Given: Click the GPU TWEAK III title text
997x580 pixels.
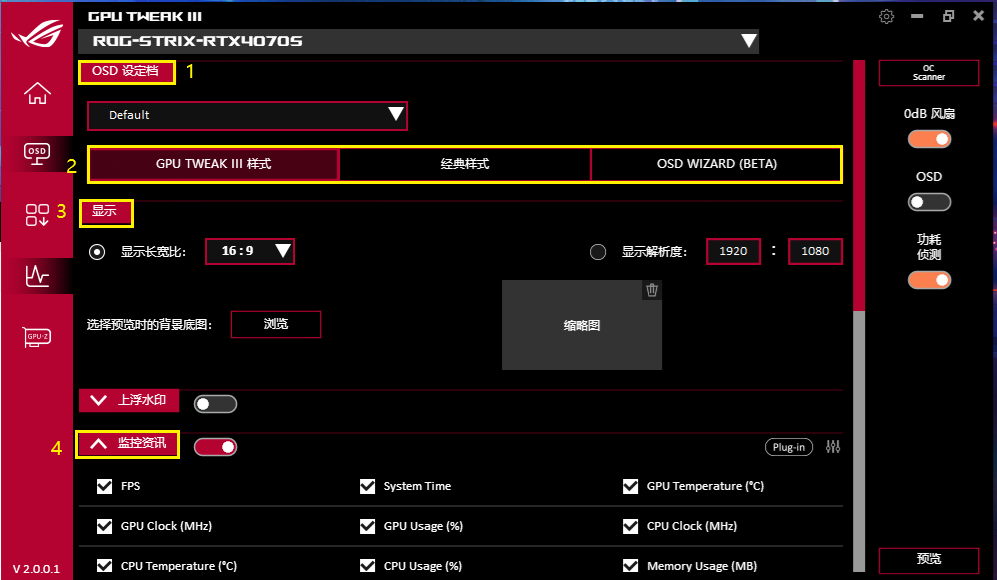Looking at the screenshot, I should pos(145,17).
